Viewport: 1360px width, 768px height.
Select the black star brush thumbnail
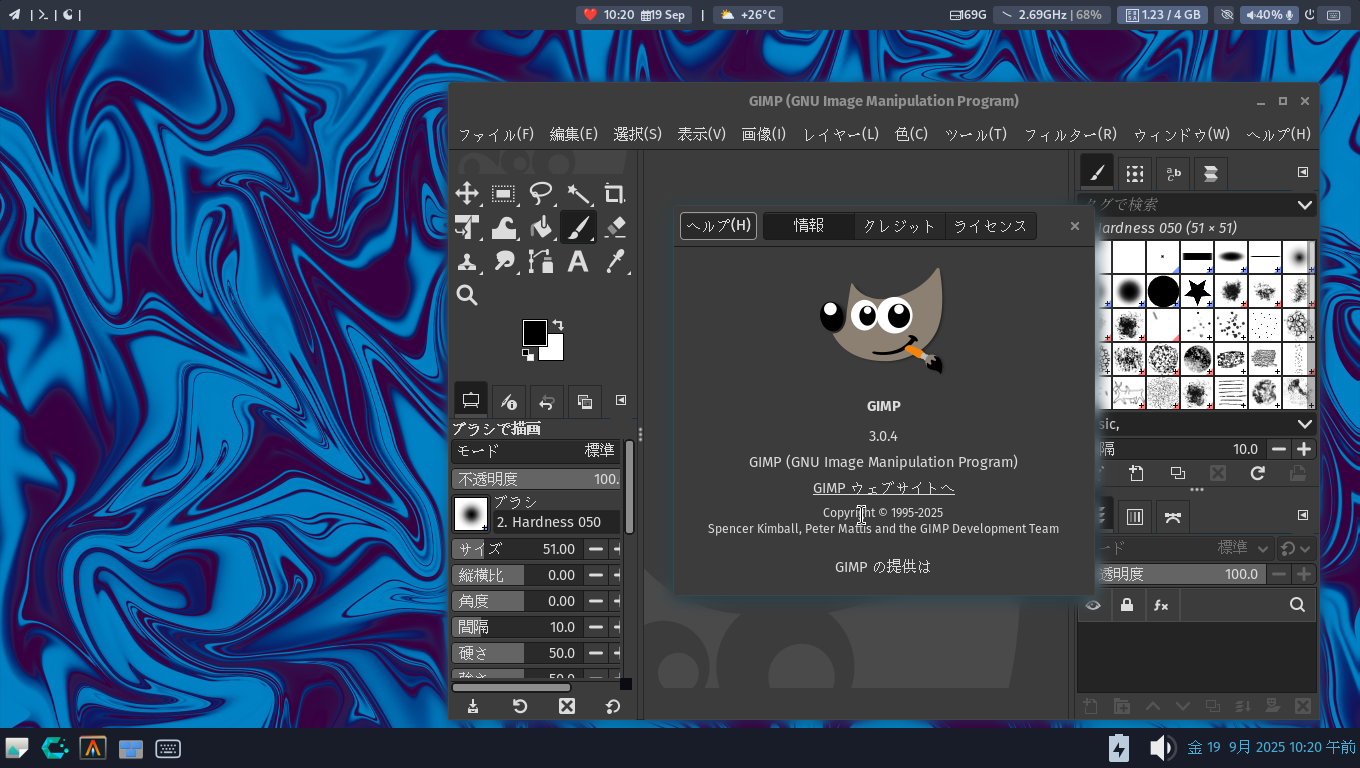pos(1197,292)
